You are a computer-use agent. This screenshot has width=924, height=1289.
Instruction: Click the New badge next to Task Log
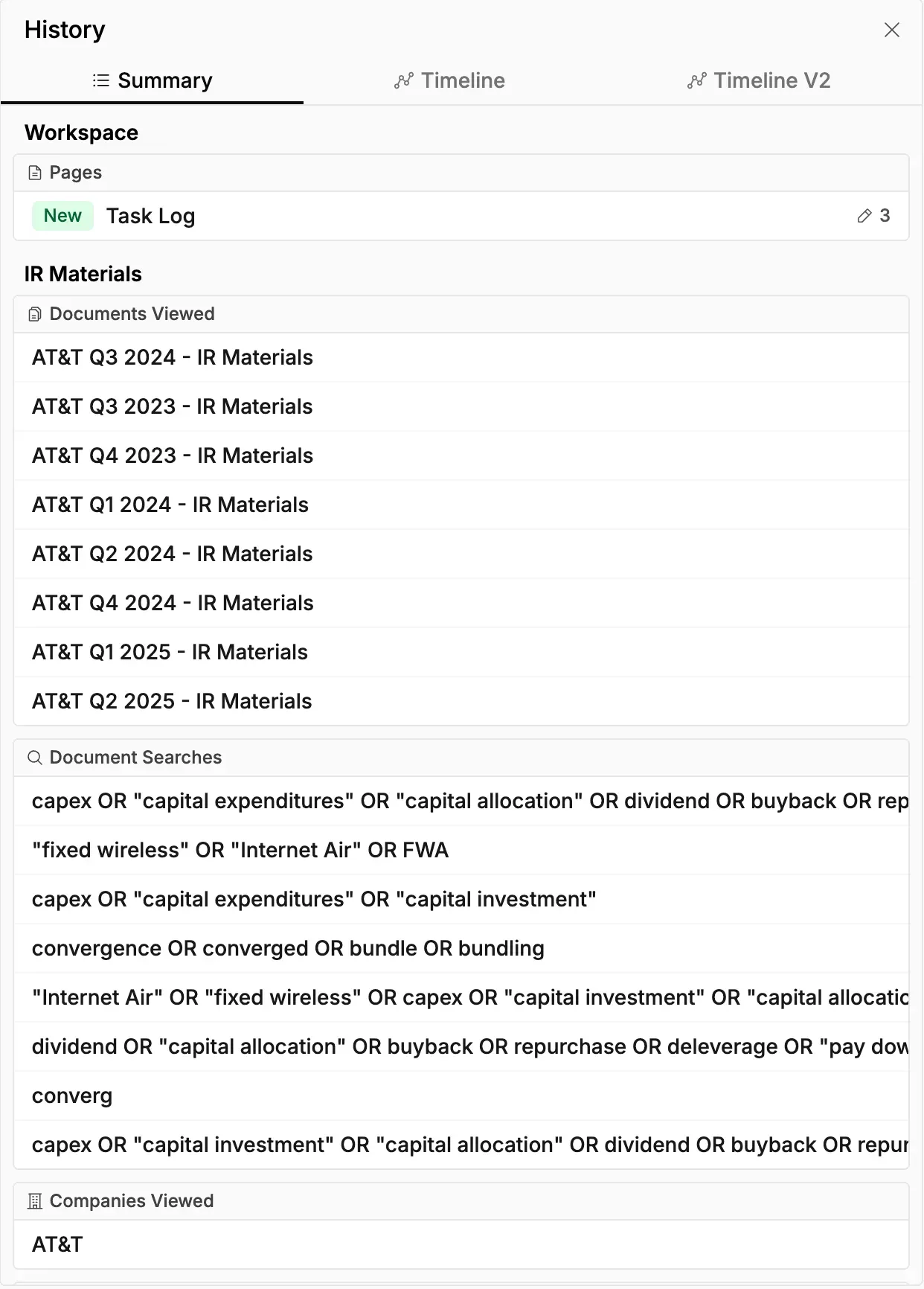click(x=62, y=216)
